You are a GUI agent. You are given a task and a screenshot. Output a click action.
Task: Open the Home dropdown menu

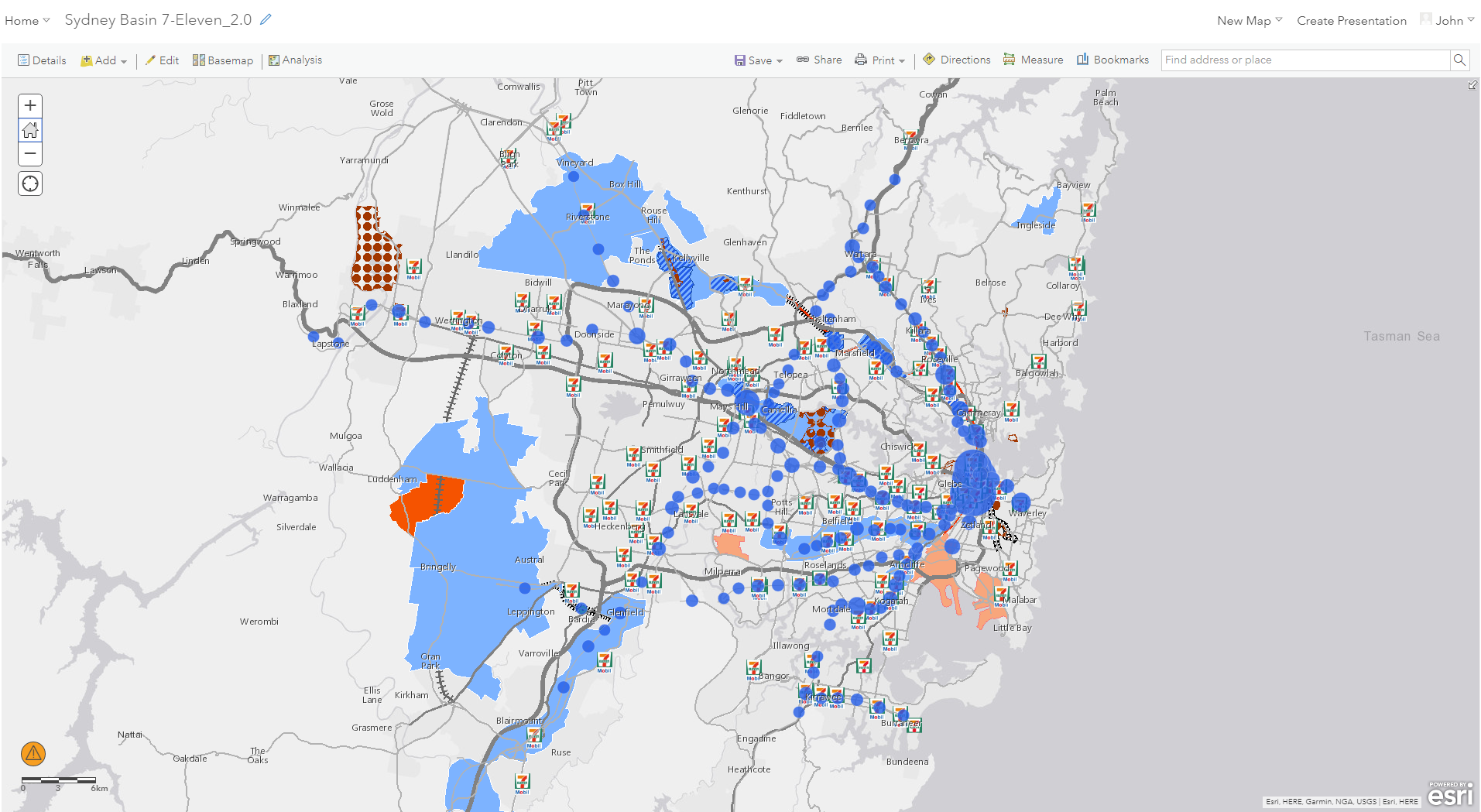[27, 21]
